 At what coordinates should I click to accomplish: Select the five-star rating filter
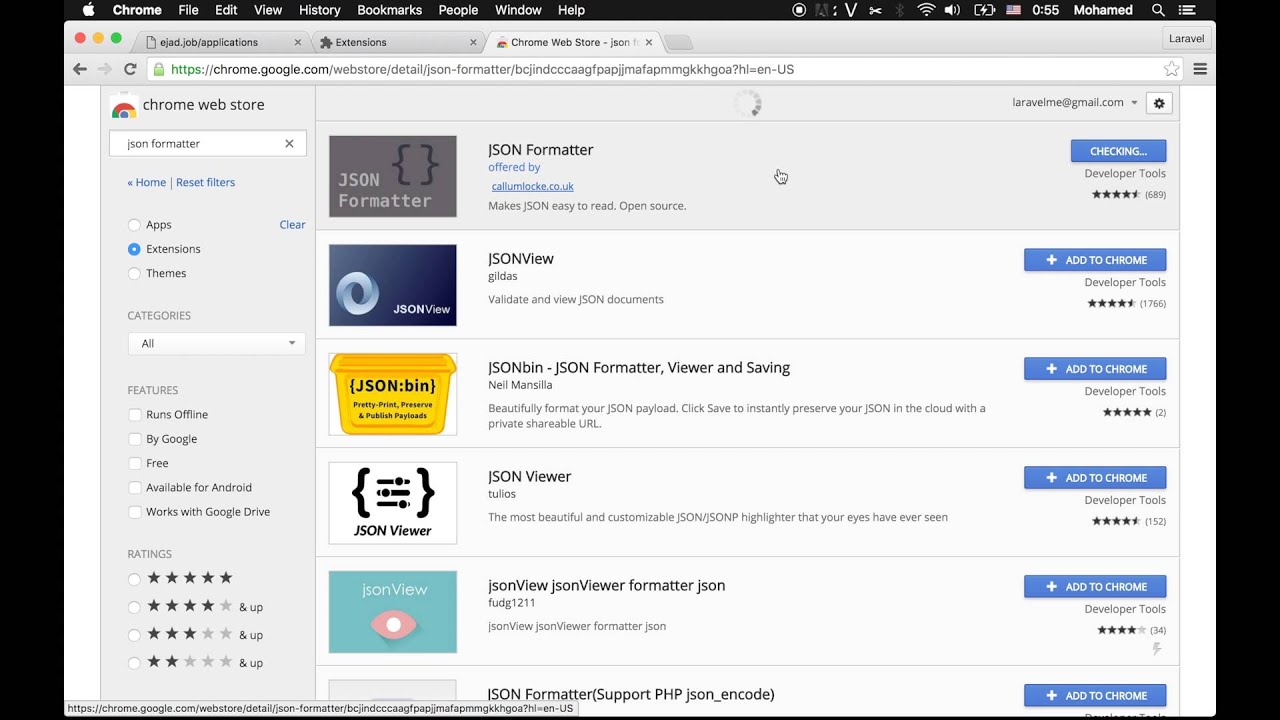(x=134, y=579)
